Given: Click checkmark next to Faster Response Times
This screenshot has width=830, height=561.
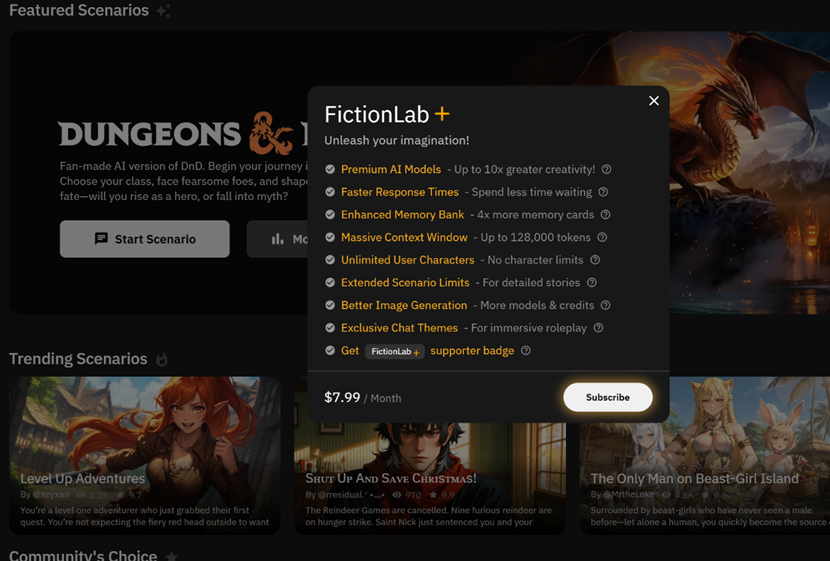Looking at the screenshot, I should coord(330,192).
